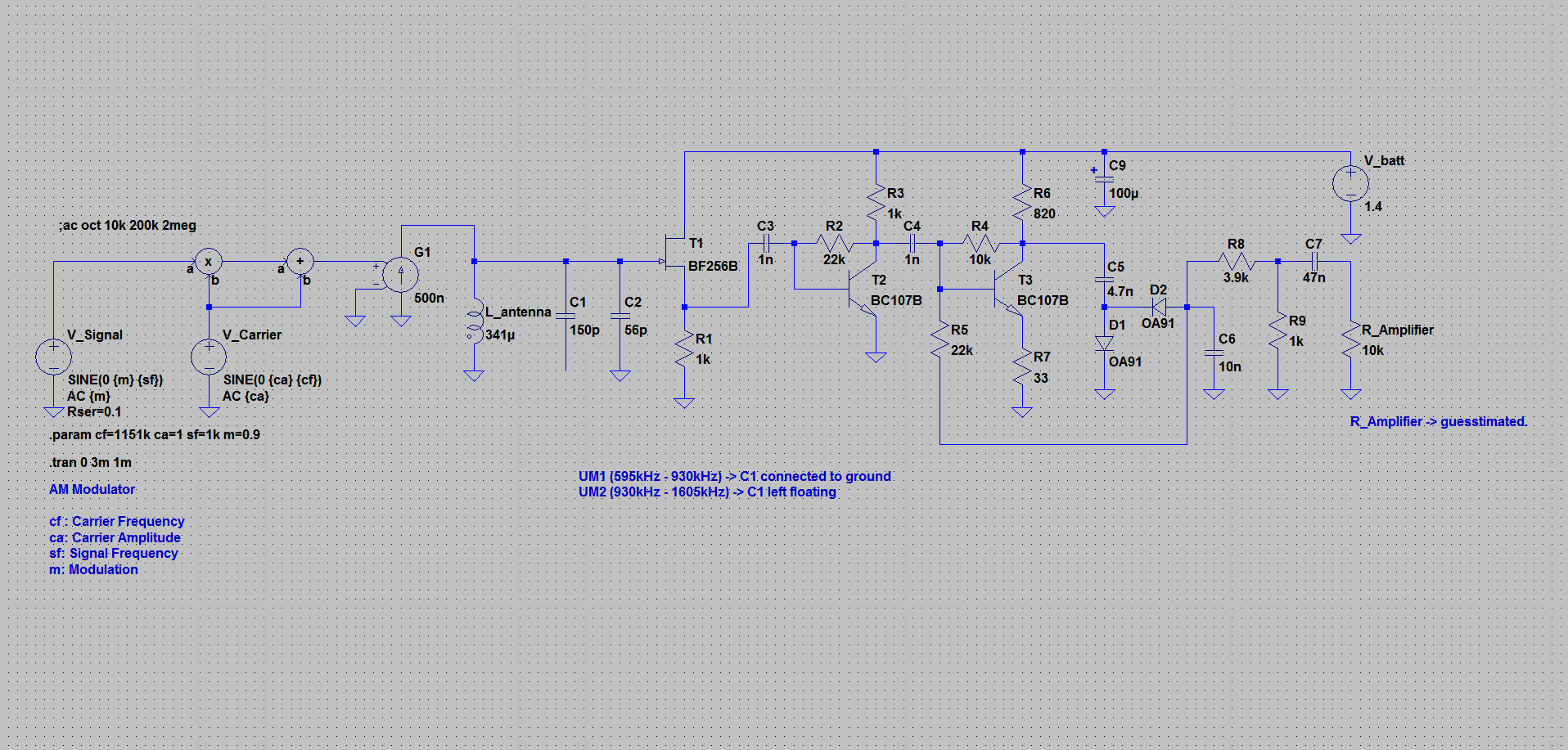Image resolution: width=1568 pixels, height=750 pixels.
Task: Select the V_batt battery source symbol
Action: (1350, 184)
